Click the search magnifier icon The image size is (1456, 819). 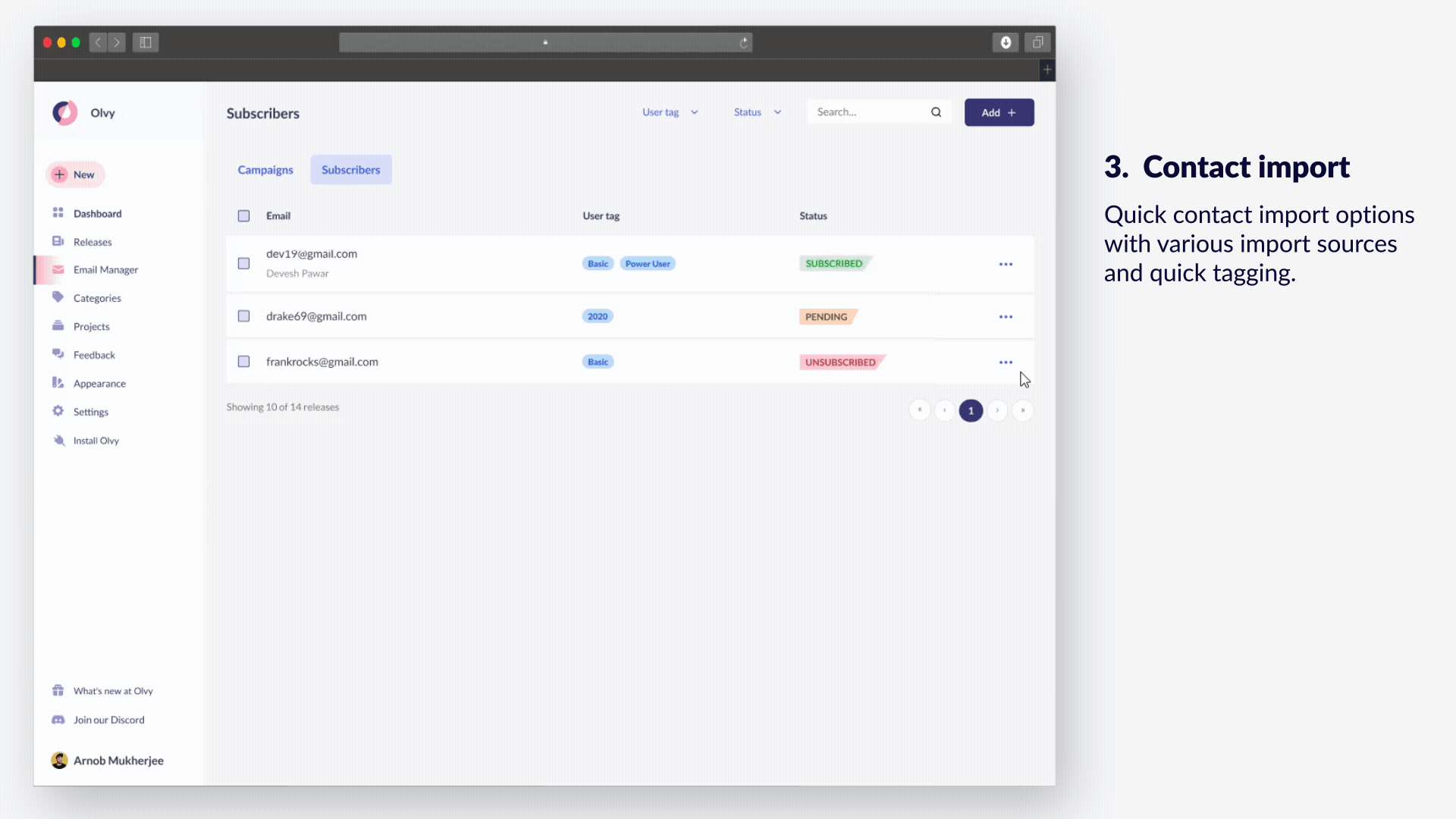[x=936, y=112]
